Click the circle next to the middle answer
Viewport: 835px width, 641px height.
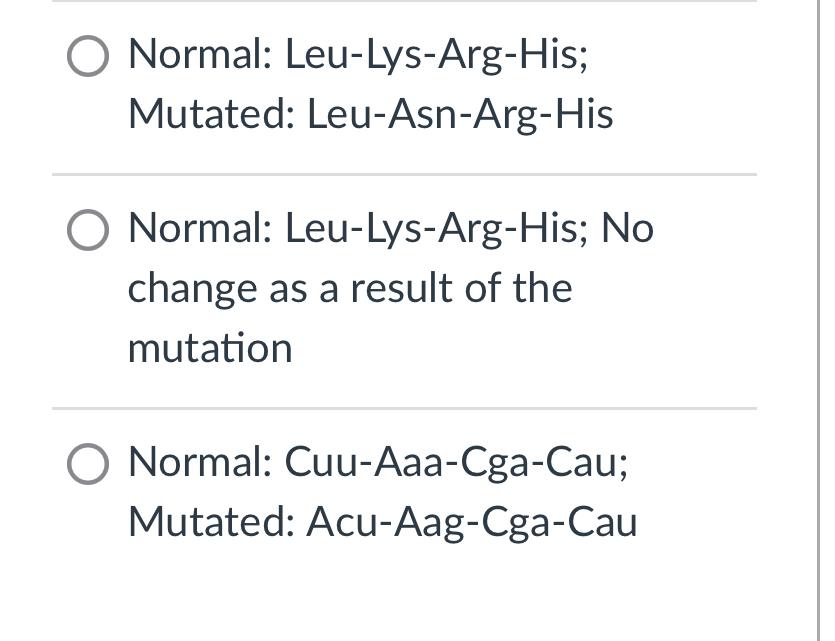click(x=89, y=229)
